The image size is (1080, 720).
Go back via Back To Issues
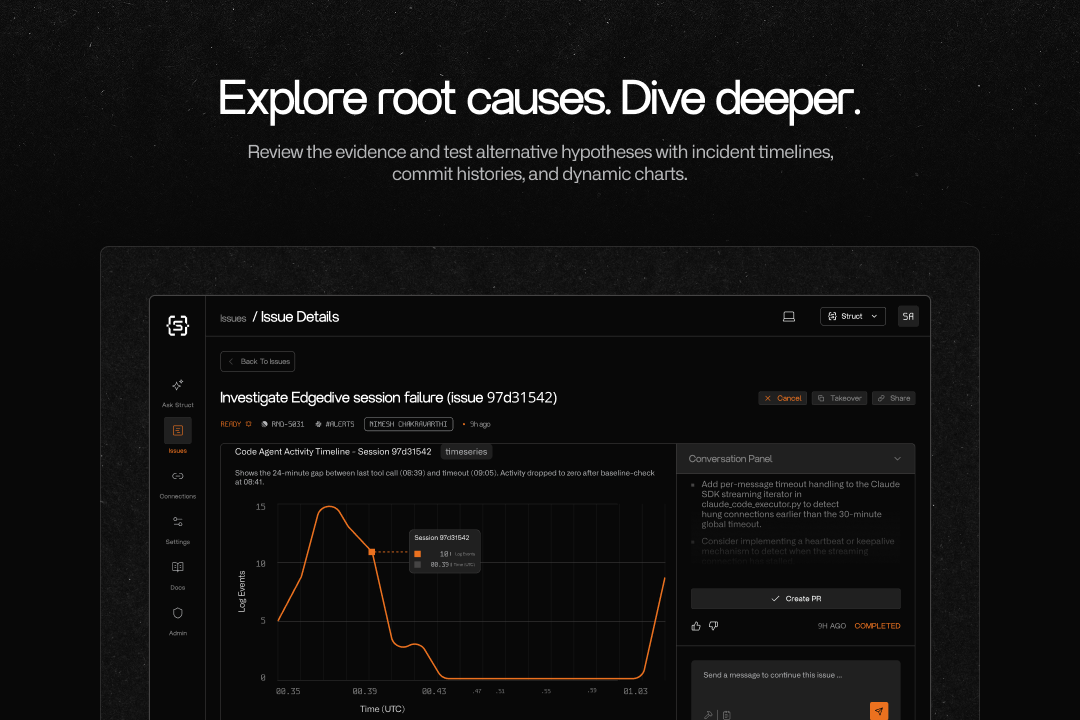[258, 362]
